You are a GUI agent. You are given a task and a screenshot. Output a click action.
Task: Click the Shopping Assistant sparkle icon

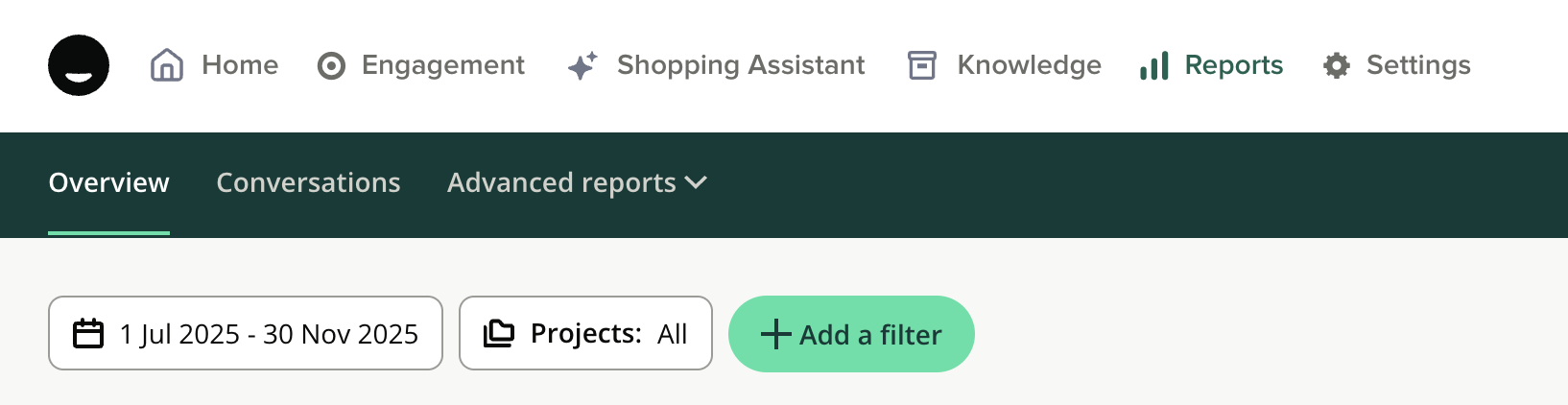coord(582,65)
